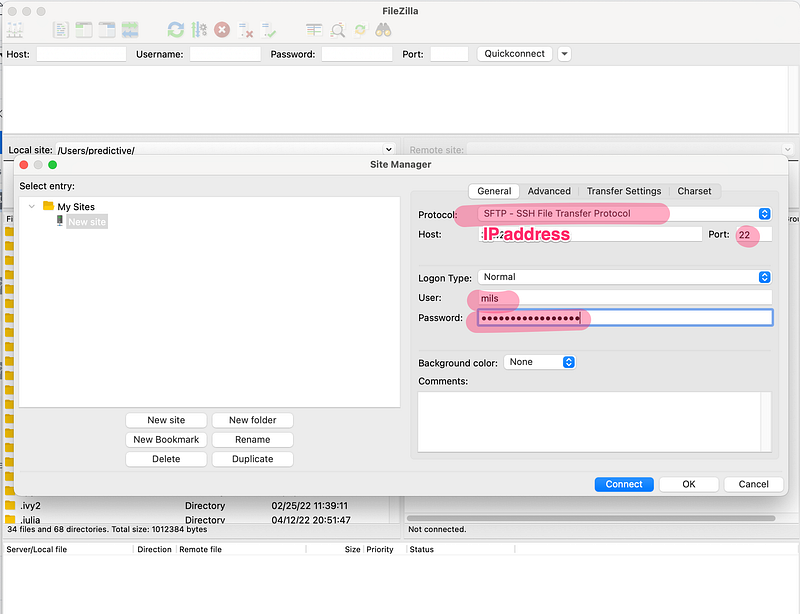This screenshot has height=614, width=800.
Task: Click the binoculars file search icon
Action: tap(383, 31)
